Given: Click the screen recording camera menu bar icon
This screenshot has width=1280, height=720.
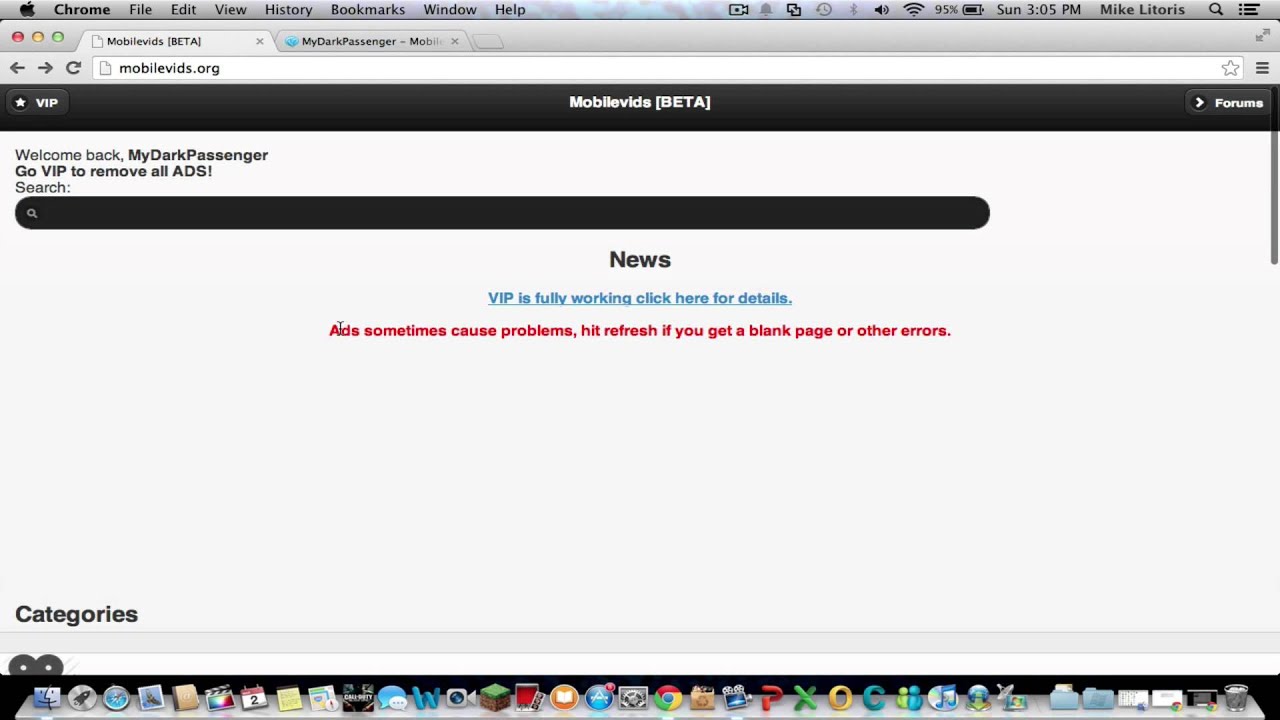Looking at the screenshot, I should pos(739,9).
